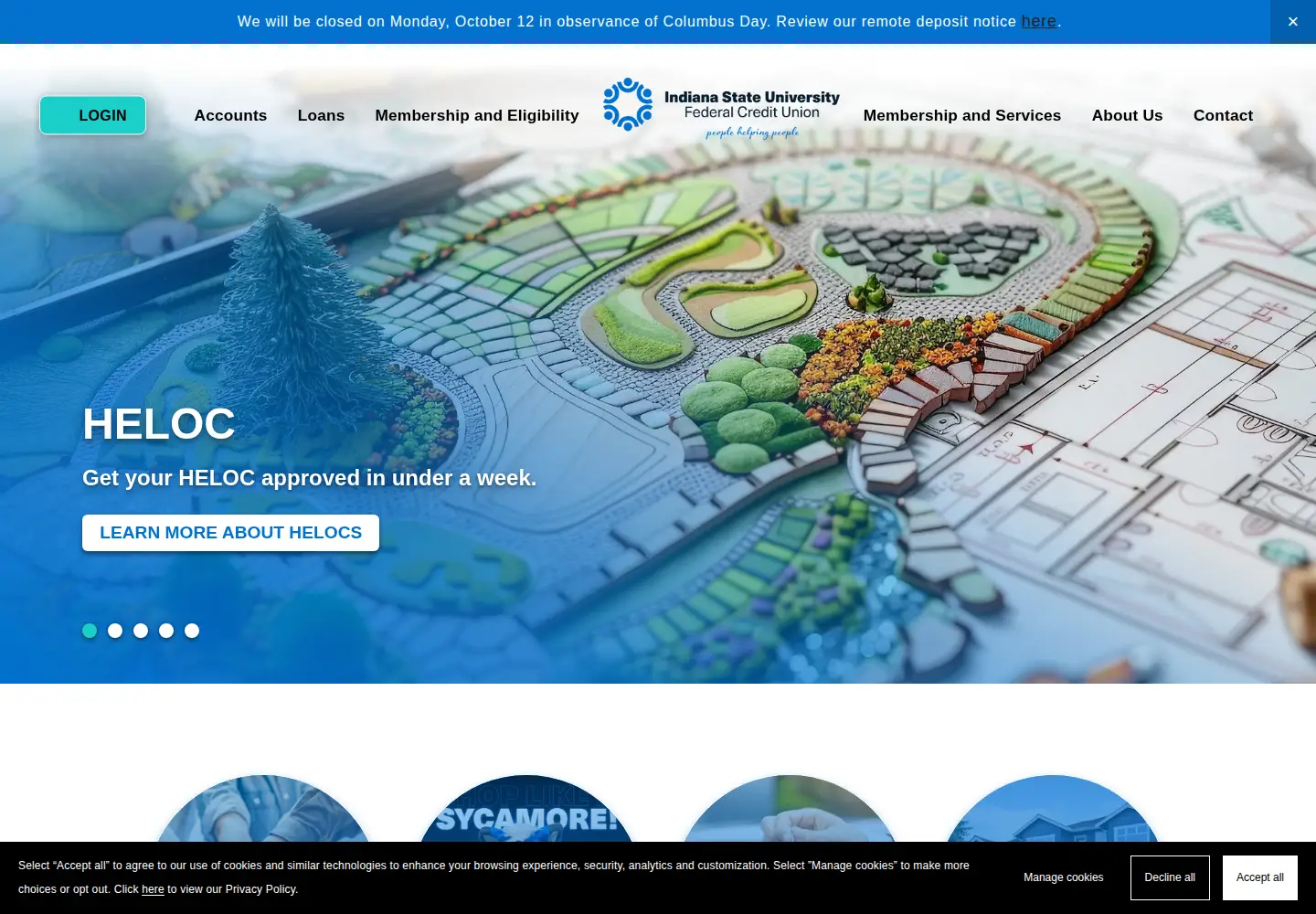Click Decline all cookies
The width and height of the screenshot is (1316, 914).
1170,877
